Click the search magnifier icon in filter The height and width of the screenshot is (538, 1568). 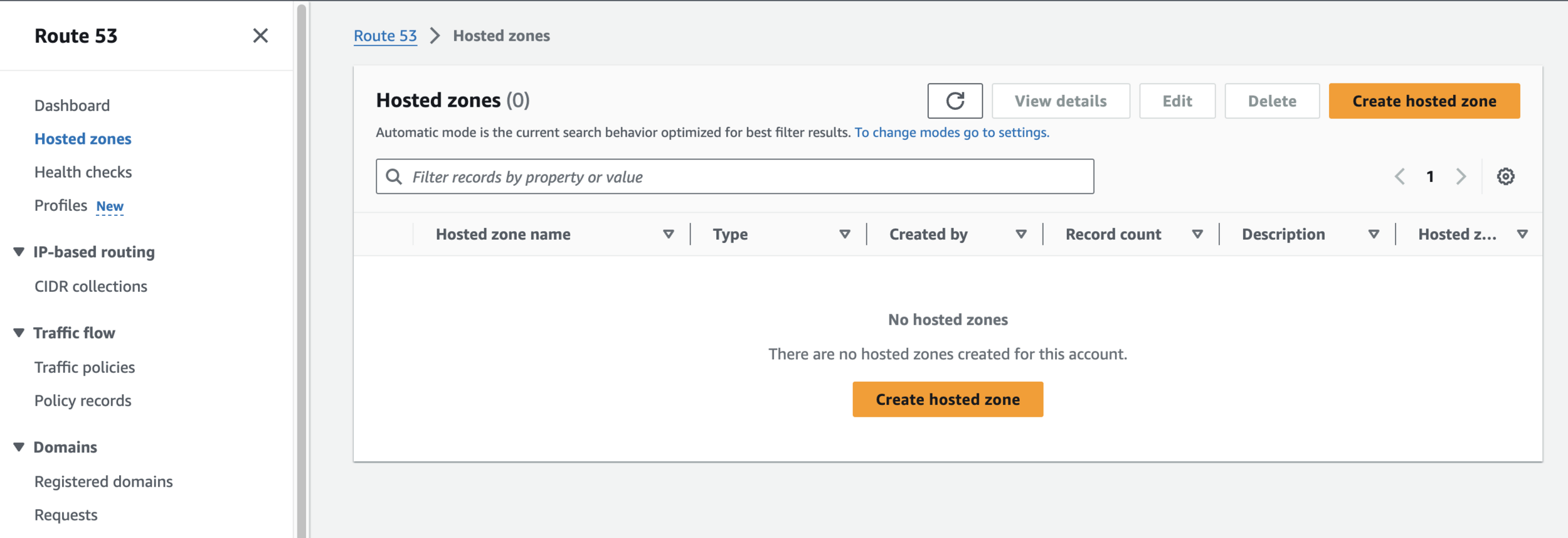pos(394,176)
